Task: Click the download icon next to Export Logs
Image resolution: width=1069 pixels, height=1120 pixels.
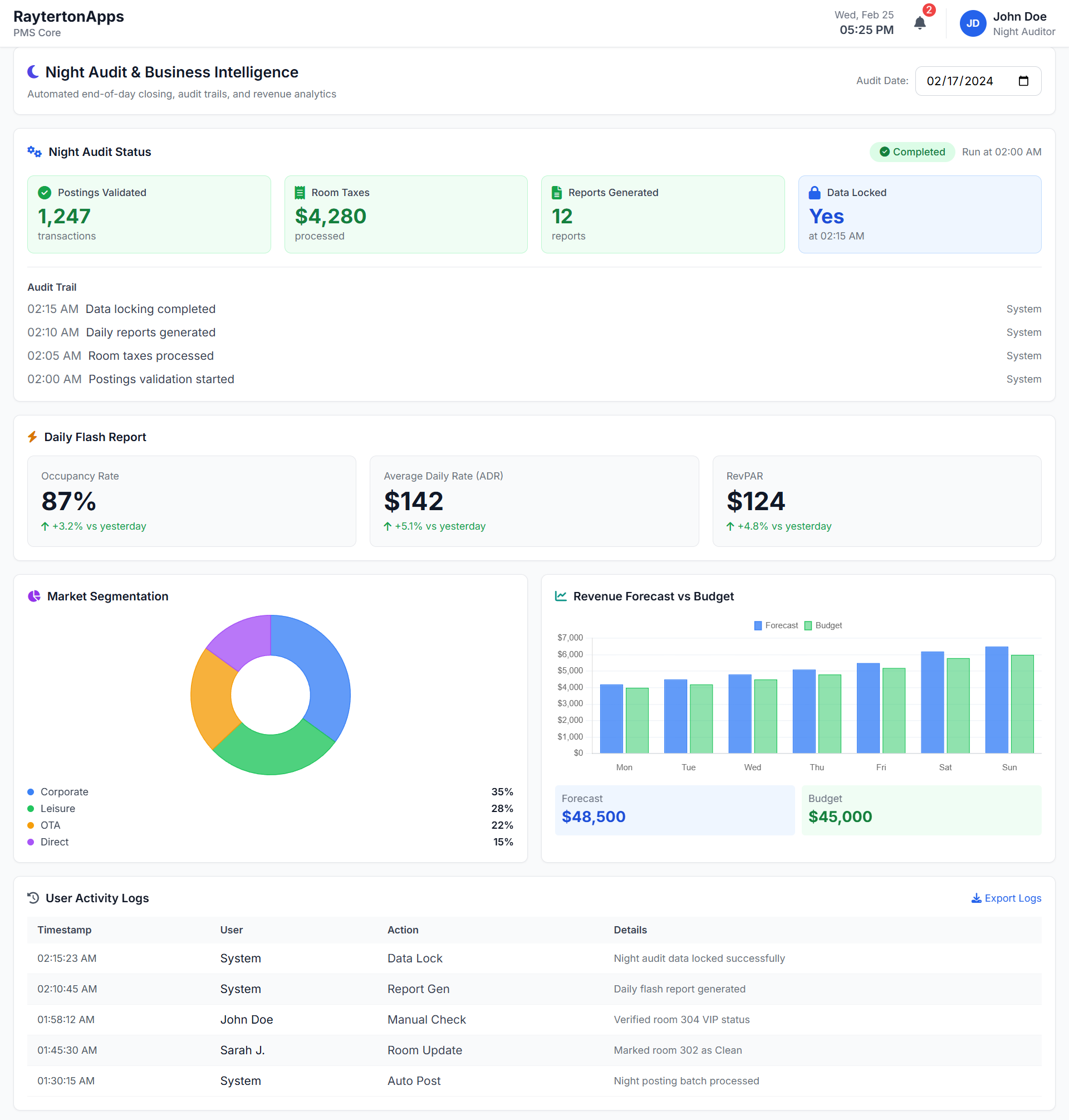Action: pyautogui.click(x=976, y=898)
